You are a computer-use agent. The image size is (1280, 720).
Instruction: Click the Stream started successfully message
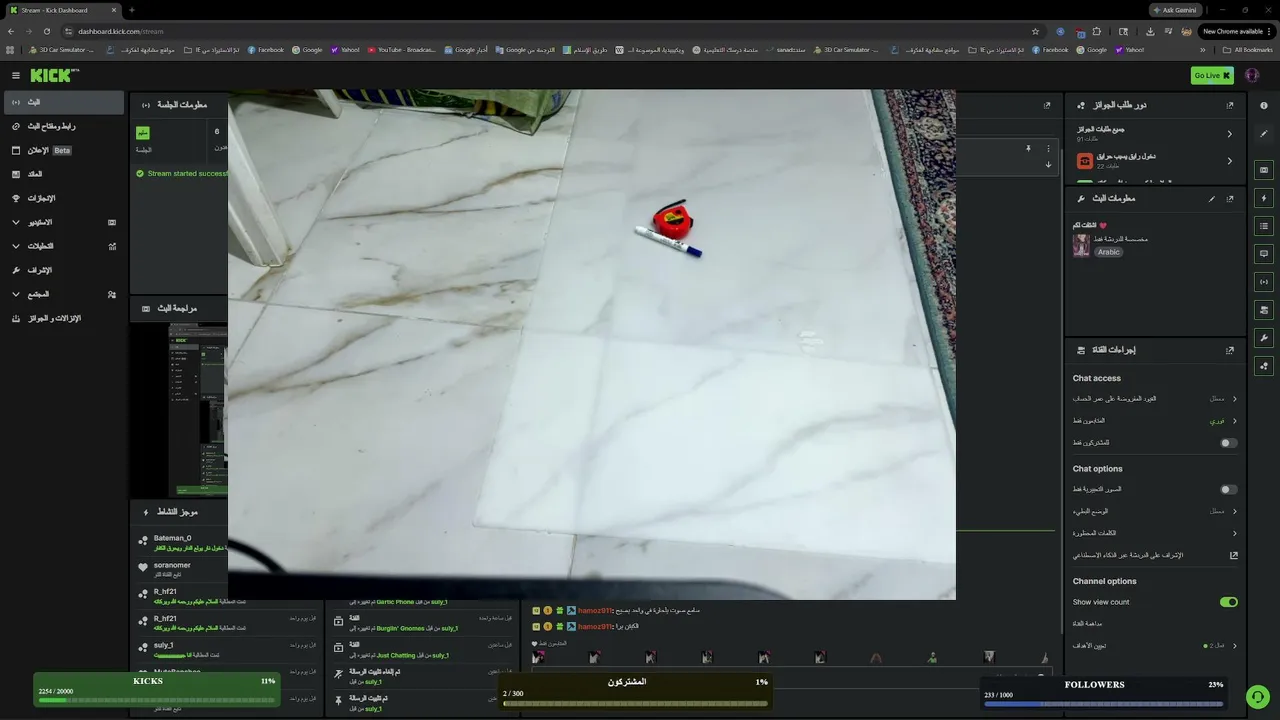tap(181, 173)
